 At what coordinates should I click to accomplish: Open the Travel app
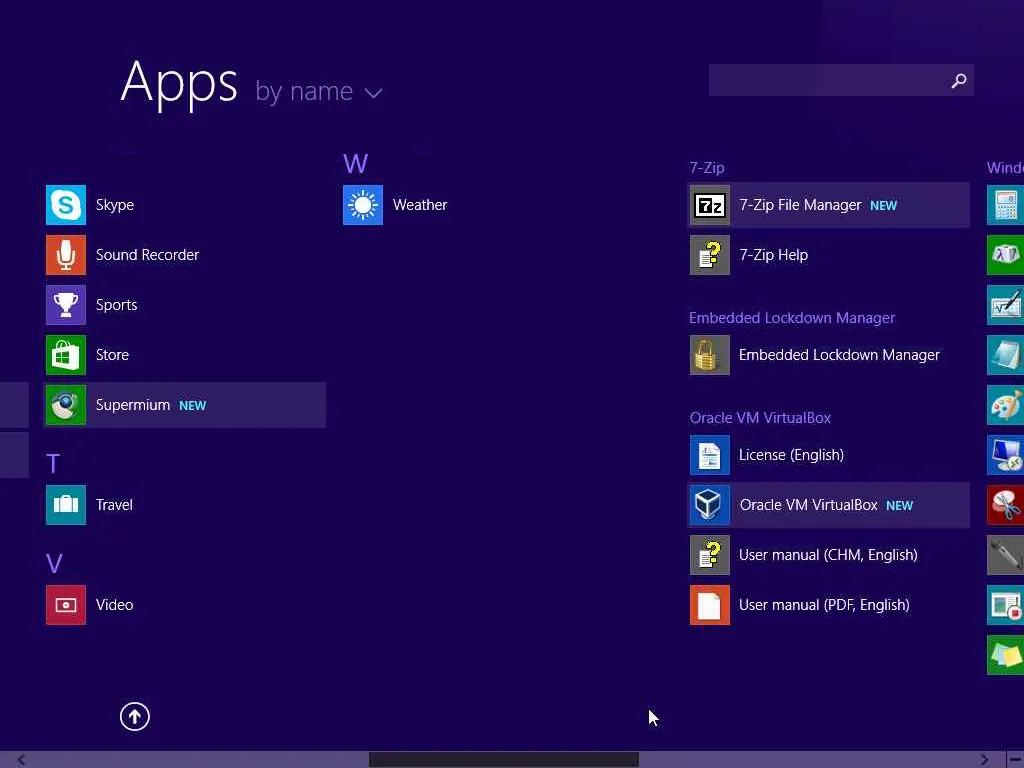click(x=184, y=505)
